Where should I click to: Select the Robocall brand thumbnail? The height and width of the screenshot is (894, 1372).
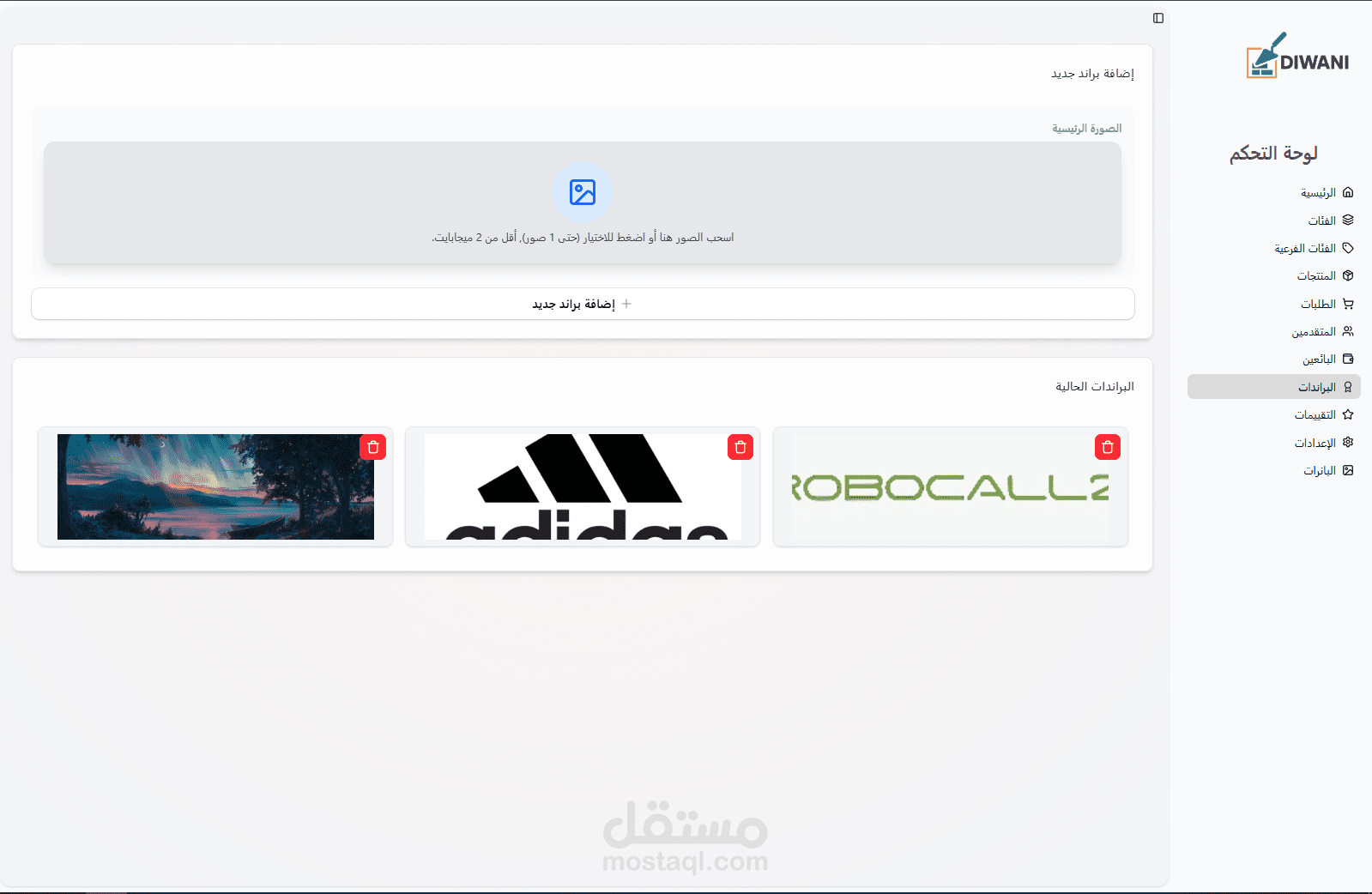point(951,486)
